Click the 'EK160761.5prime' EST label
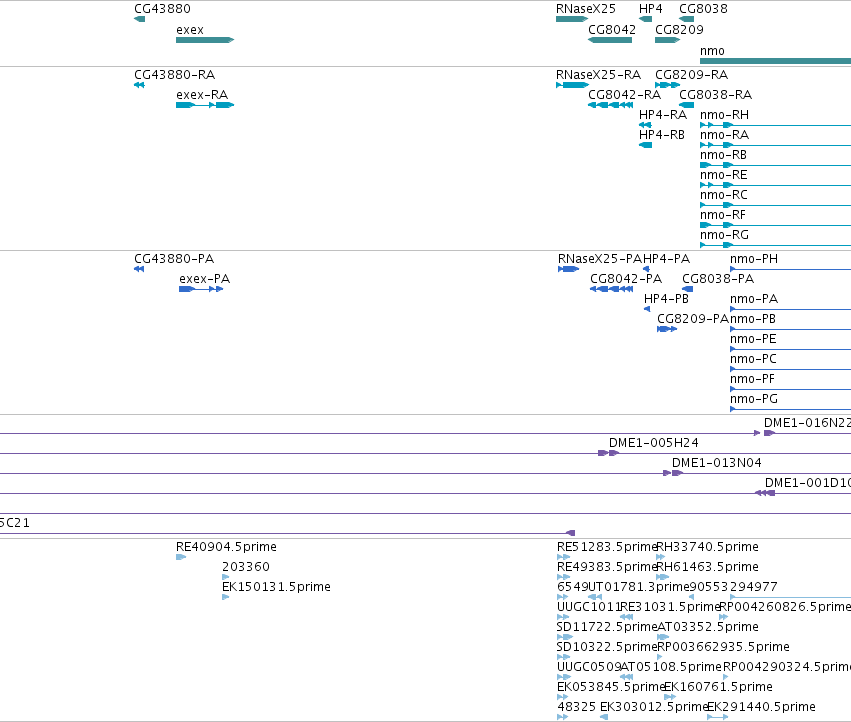The width and height of the screenshot is (851, 722). [719, 687]
